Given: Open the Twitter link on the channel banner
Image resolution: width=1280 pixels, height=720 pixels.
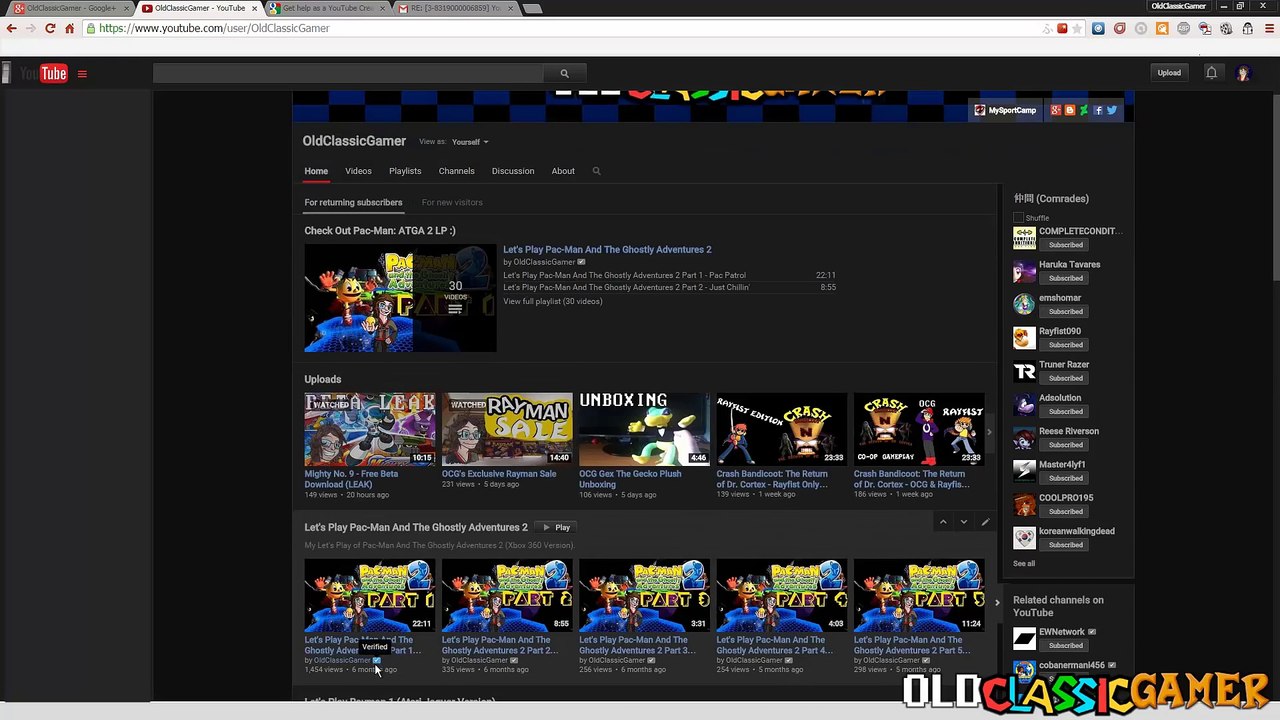Looking at the screenshot, I should pos(1112,110).
